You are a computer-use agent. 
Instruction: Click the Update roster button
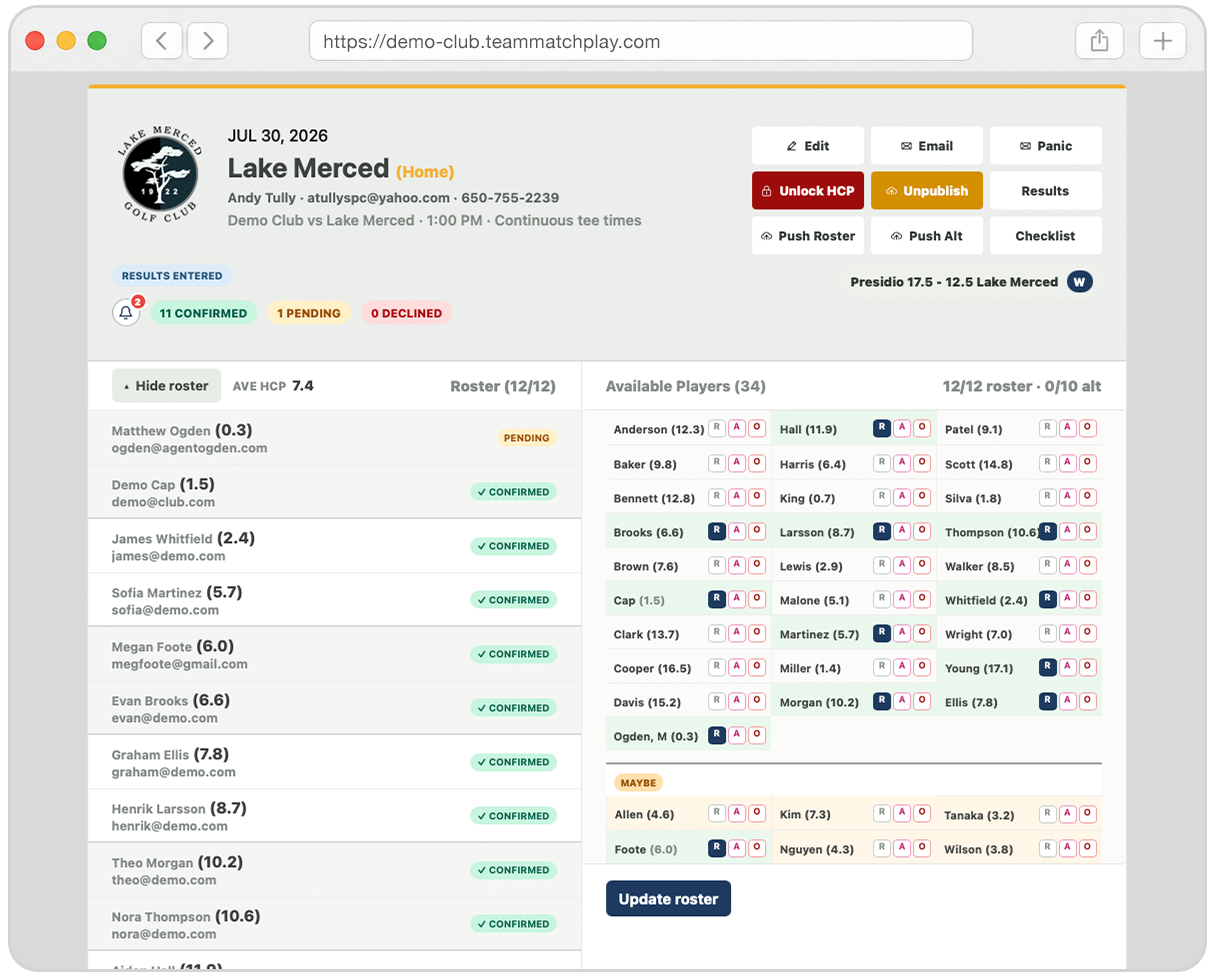click(668, 899)
